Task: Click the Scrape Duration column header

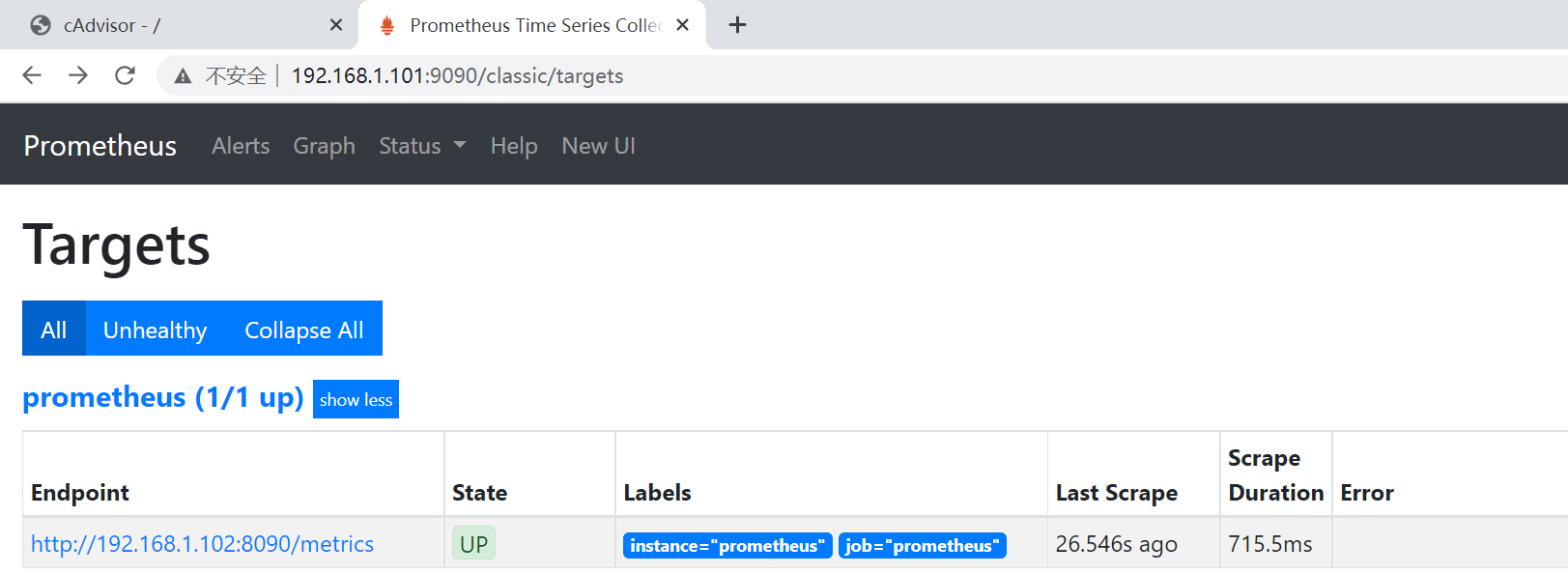Action: point(1276,474)
